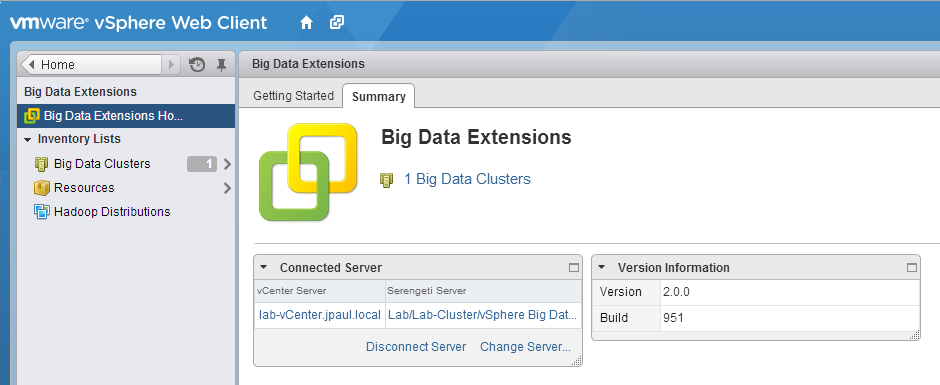
Task: Click the Big Data Extensions summary title
Action: (x=476, y=137)
